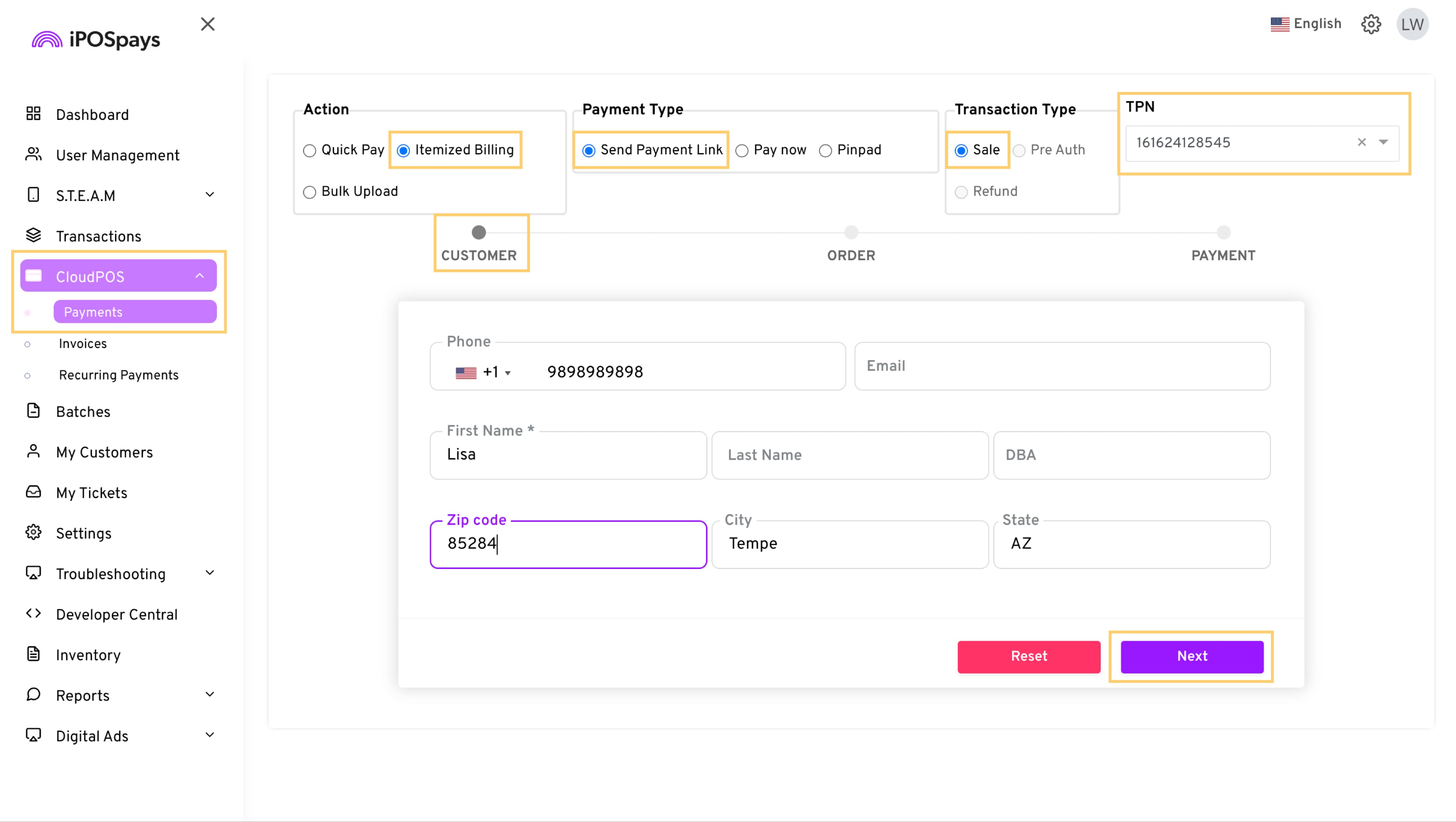1456x822 pixels.
Task: Click the CloudPOS card icon
Action: click(33, 276)
